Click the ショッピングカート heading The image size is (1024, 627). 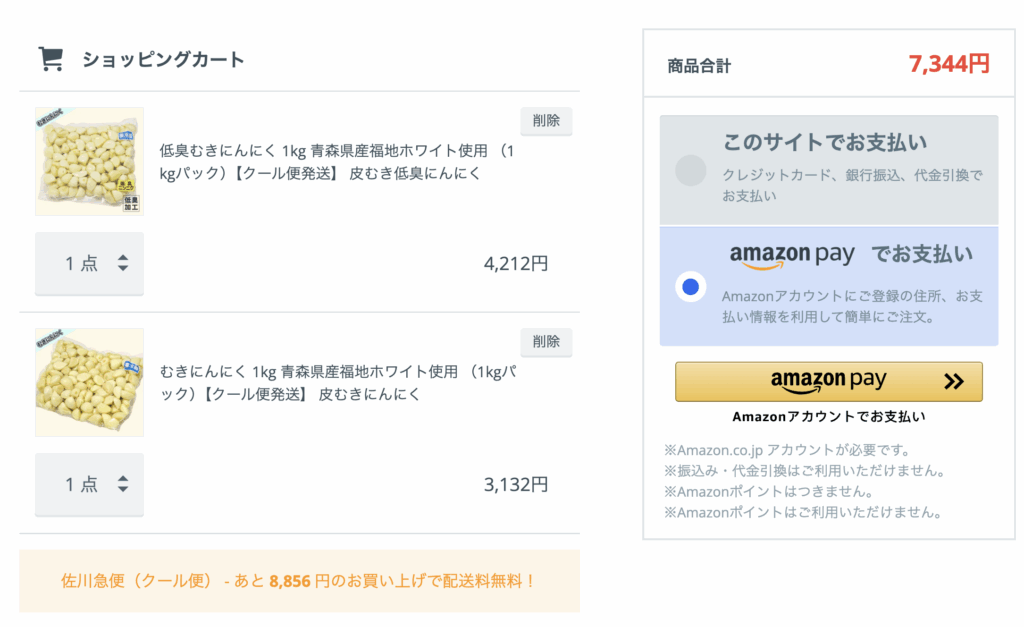click(163, 59)
